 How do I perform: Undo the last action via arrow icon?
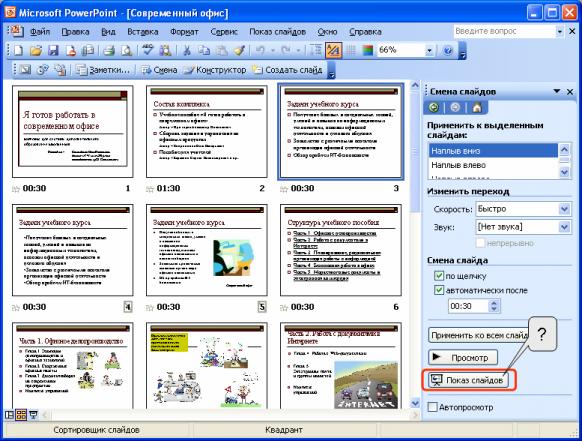[x=260, y=50]
